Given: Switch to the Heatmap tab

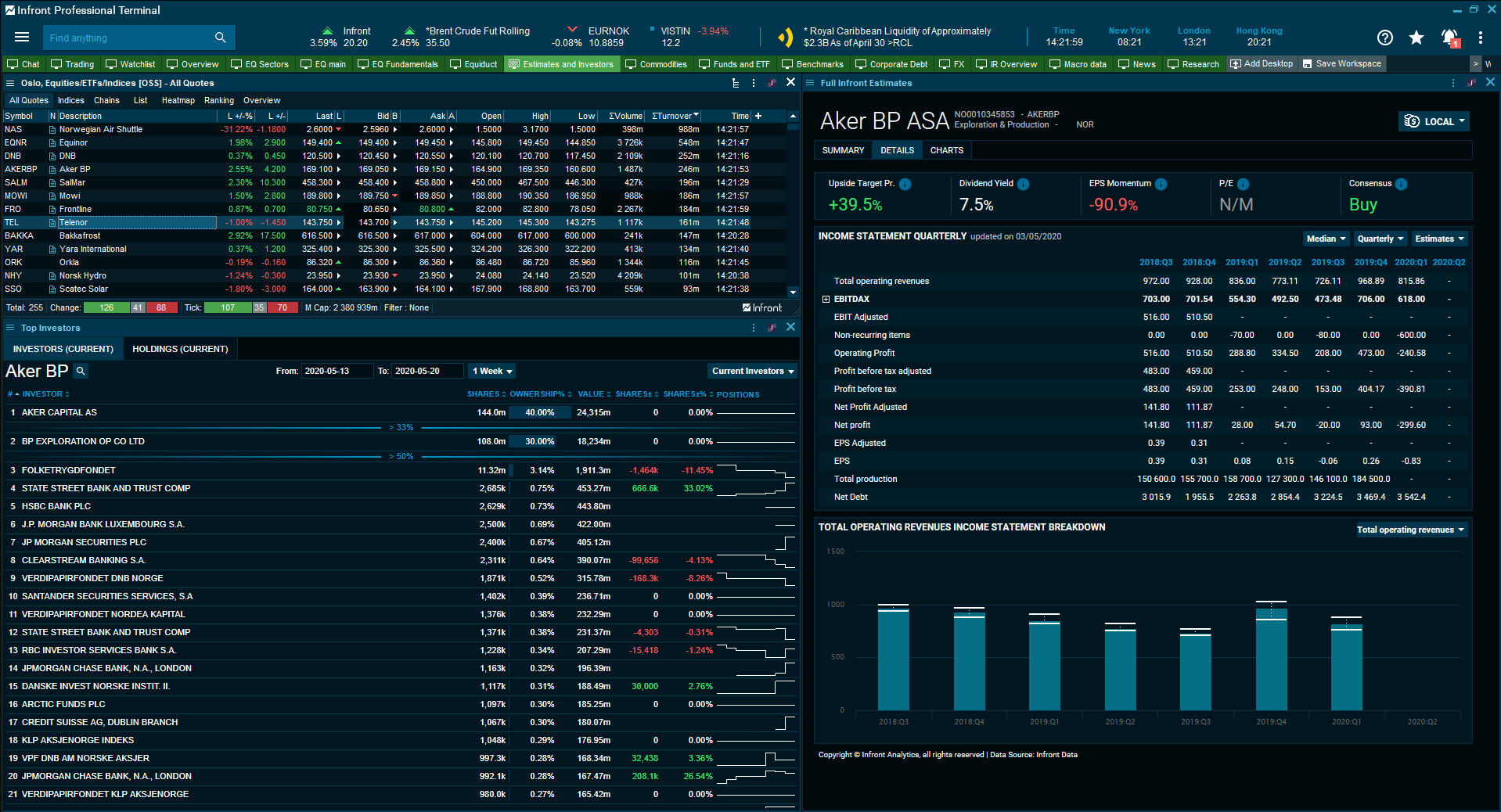Looking at the screenshot, I should (x=178, y=100).
